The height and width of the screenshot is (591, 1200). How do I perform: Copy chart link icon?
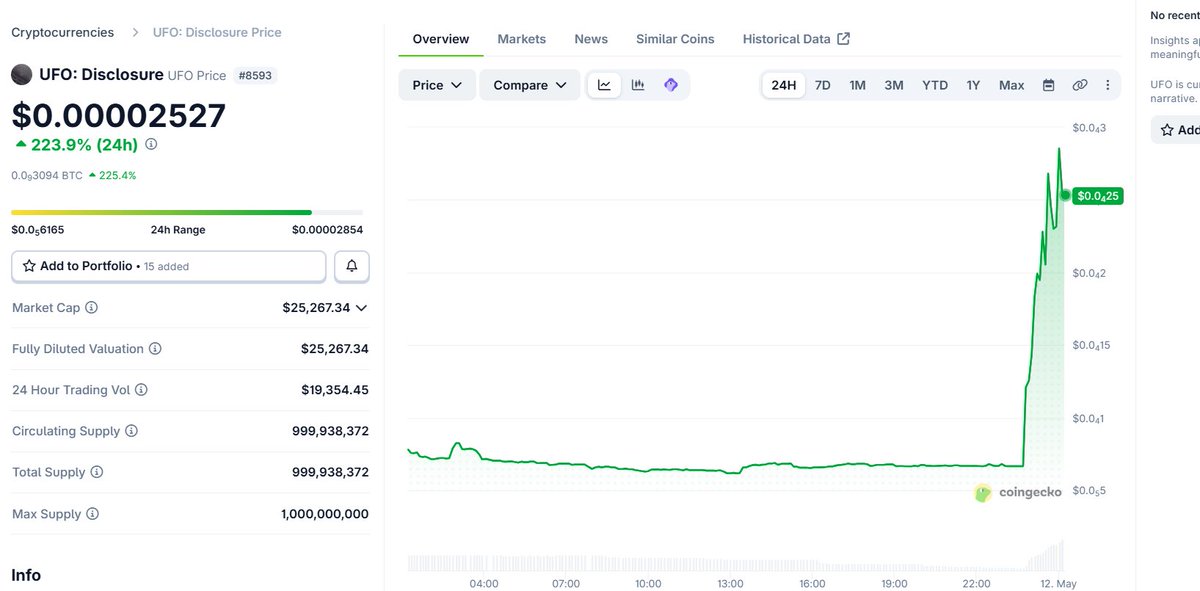(1079, 85)
